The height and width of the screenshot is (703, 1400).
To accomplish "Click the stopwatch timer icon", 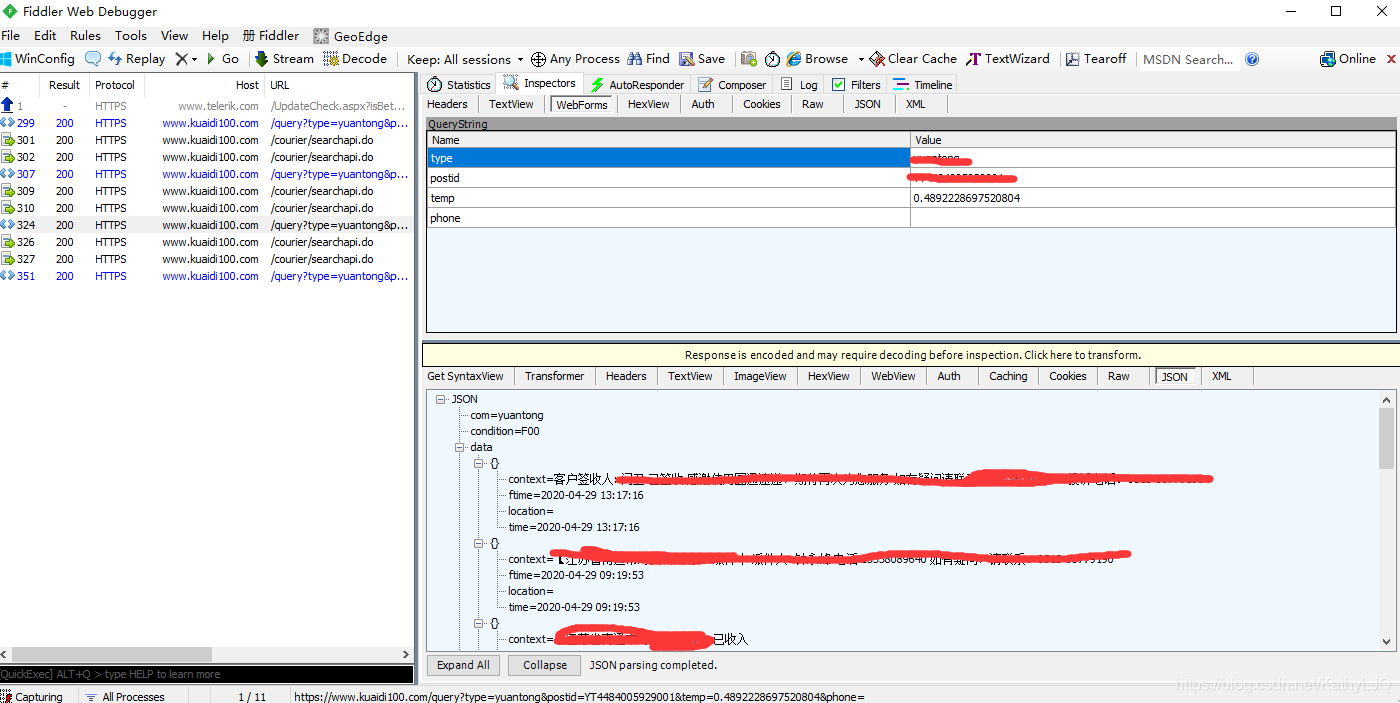I will click(773, 59).
